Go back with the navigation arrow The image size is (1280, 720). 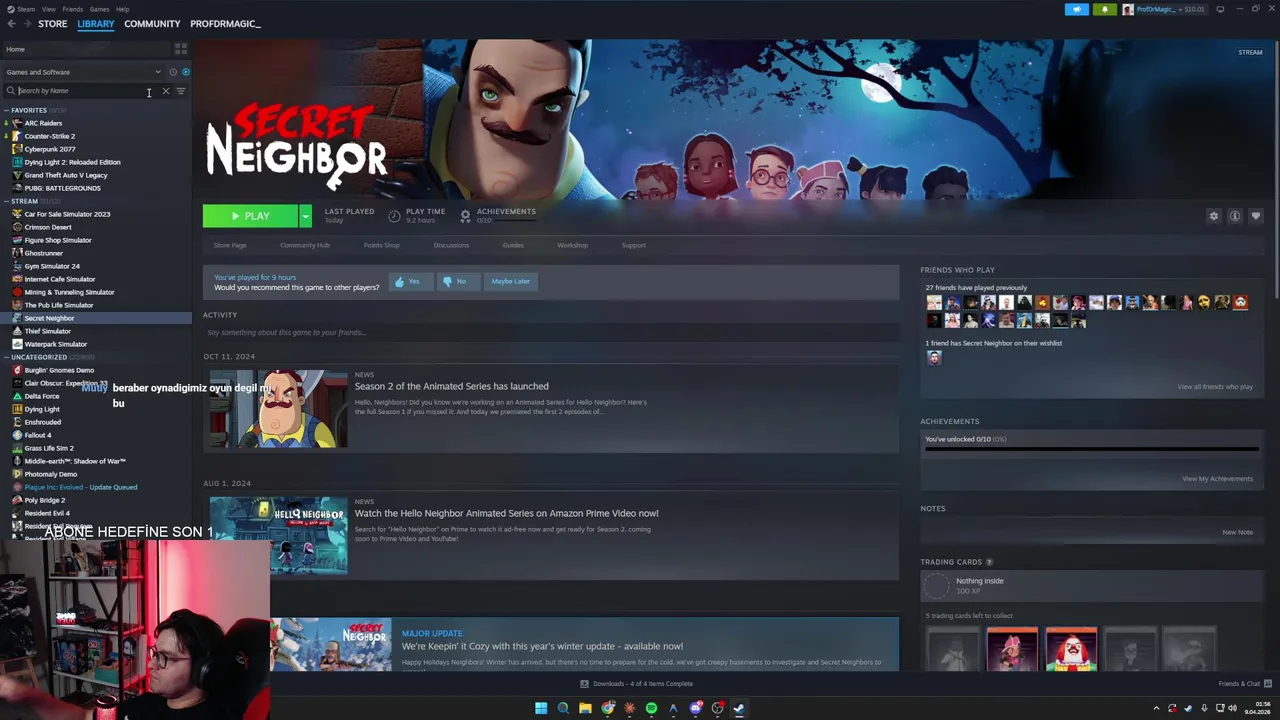[11, 24]
